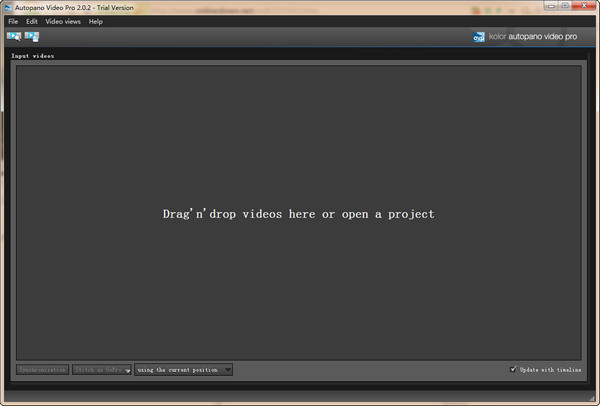Screen dimensions: 600x406
Task: Click the window resize grip
Action: [x=592, y=398]
